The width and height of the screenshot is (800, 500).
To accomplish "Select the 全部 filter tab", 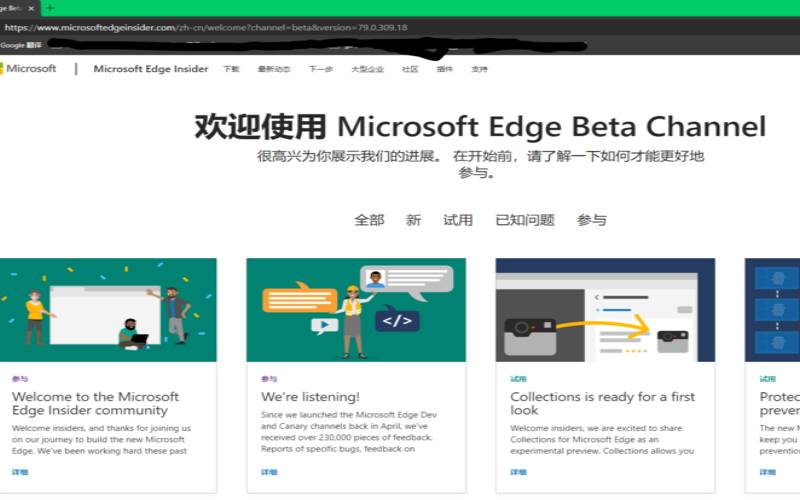I will [x=369, y=220].
